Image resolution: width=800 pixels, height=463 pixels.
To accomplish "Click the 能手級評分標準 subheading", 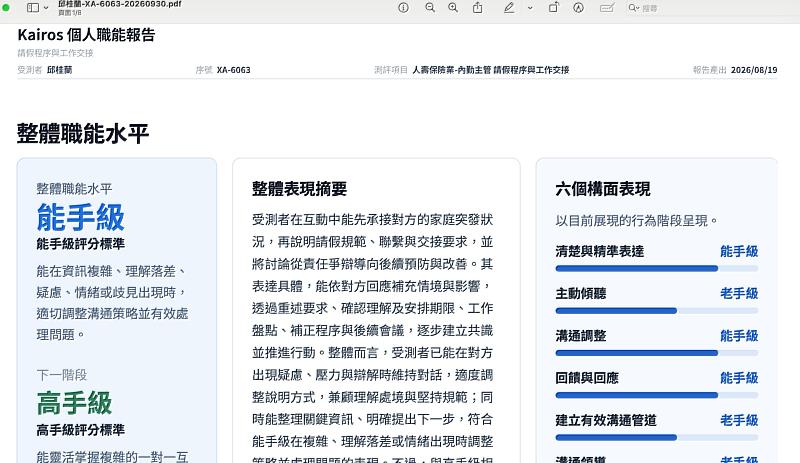I will click(x=81, y=244).
